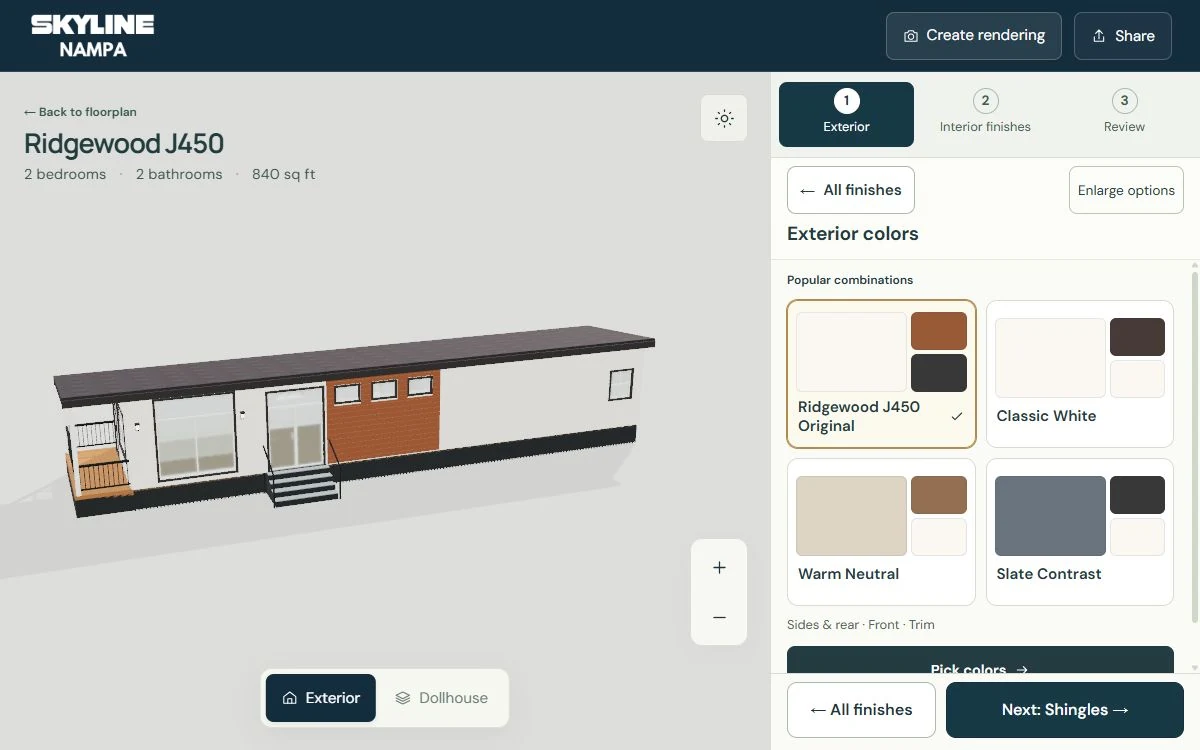Switch to Dollhouse view mode

click(441, 698)
